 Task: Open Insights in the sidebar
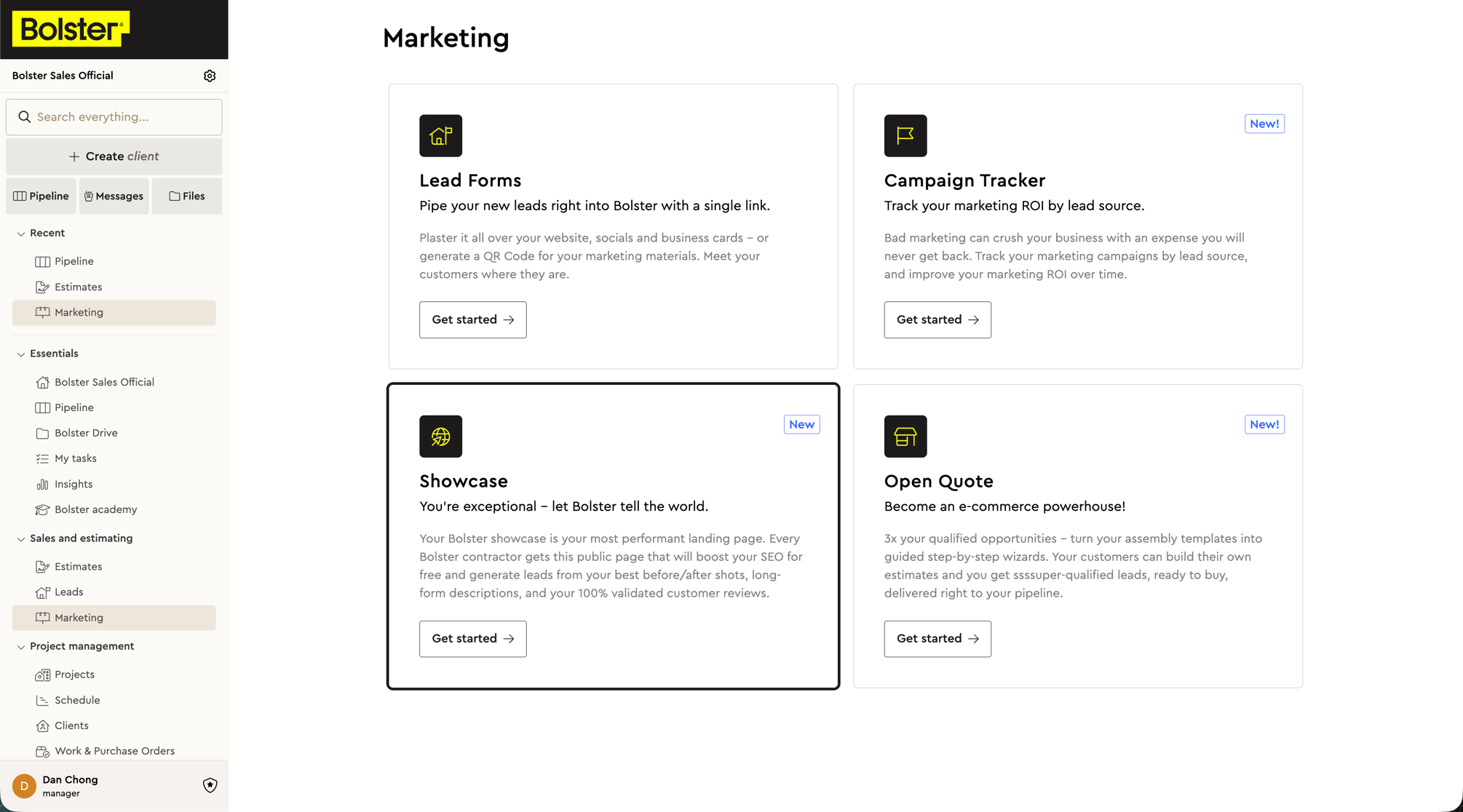[x=74, y=484]
